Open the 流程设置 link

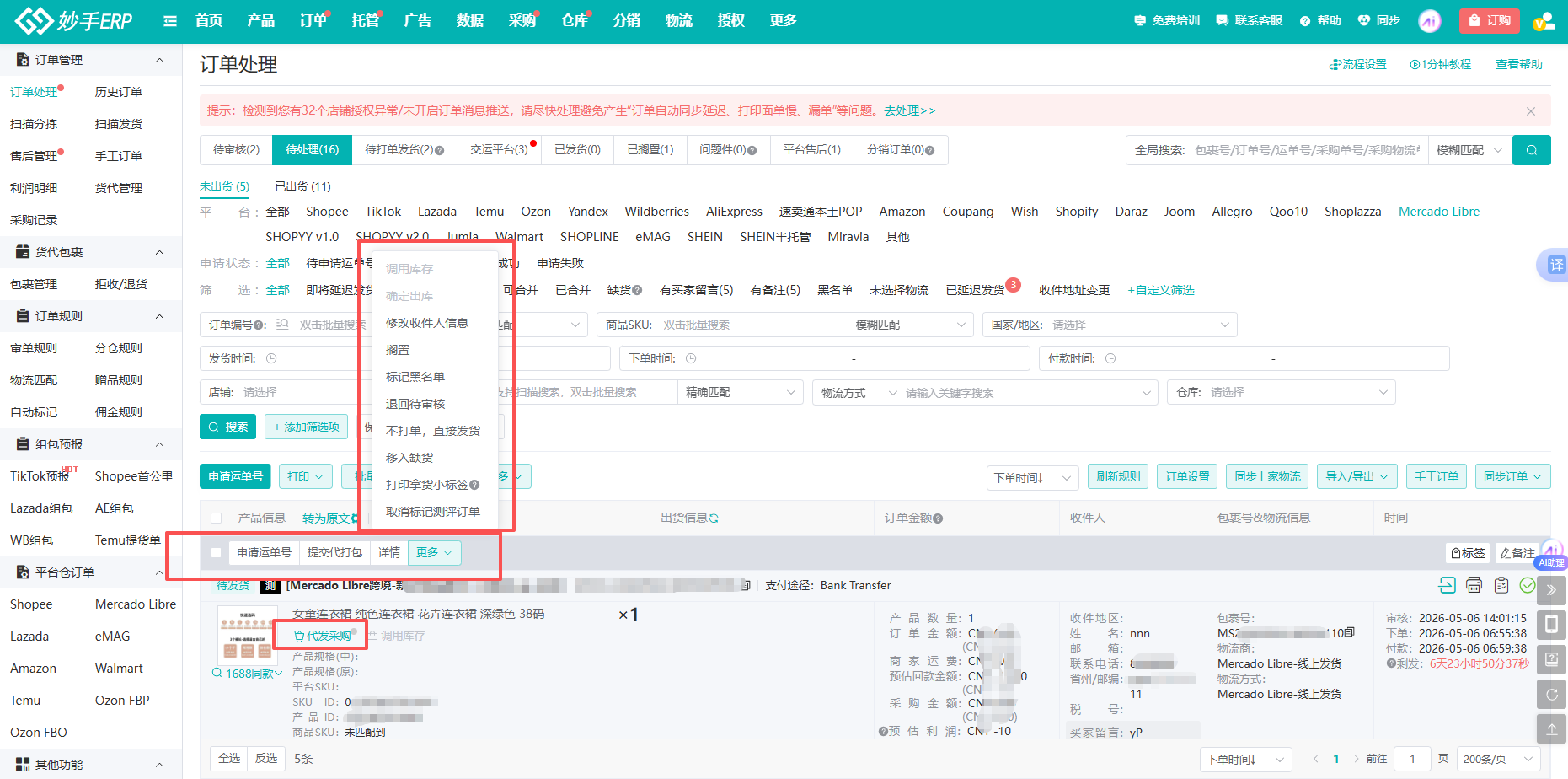[1357, 64]
